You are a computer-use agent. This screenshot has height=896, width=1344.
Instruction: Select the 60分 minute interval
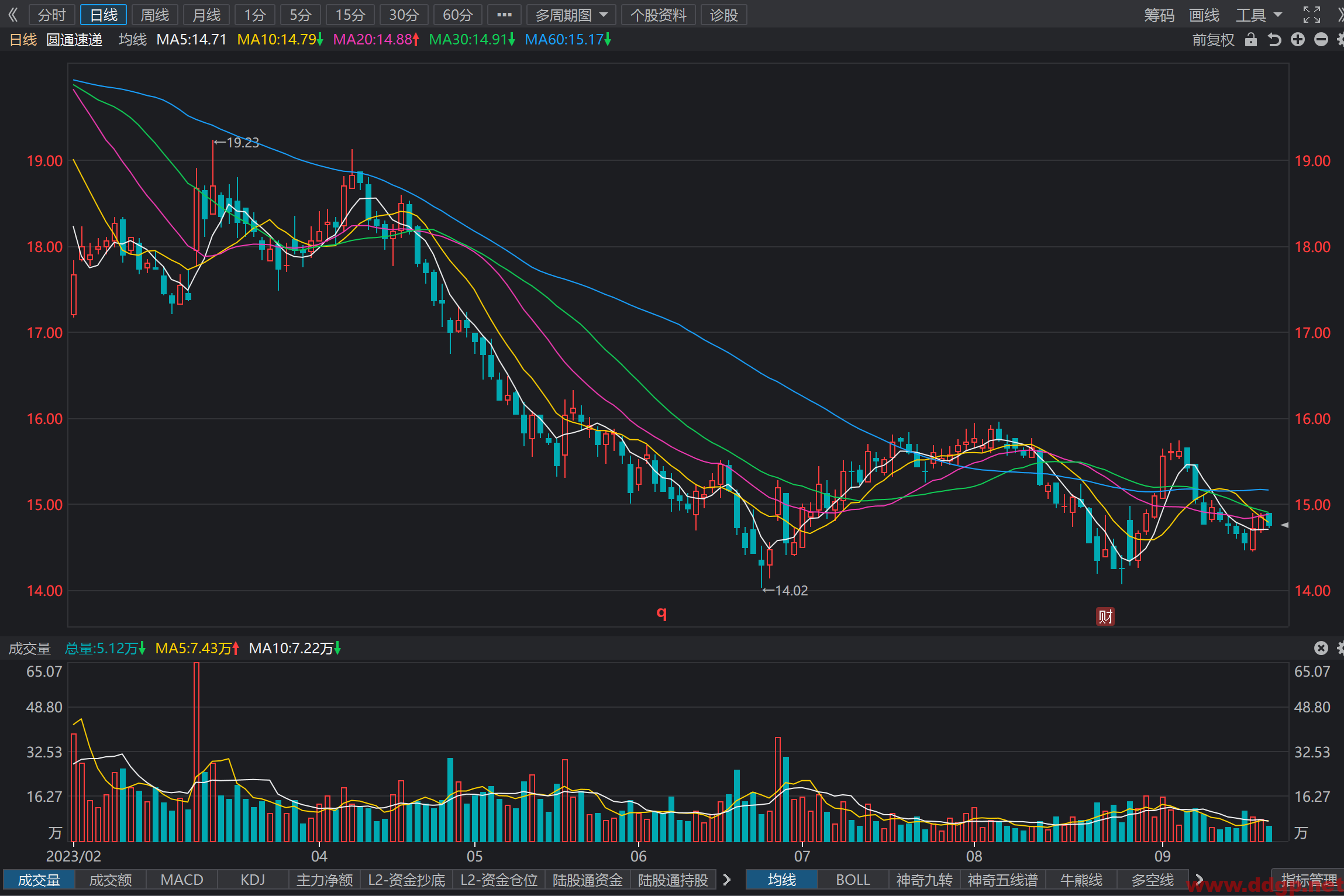click(457, 15)
